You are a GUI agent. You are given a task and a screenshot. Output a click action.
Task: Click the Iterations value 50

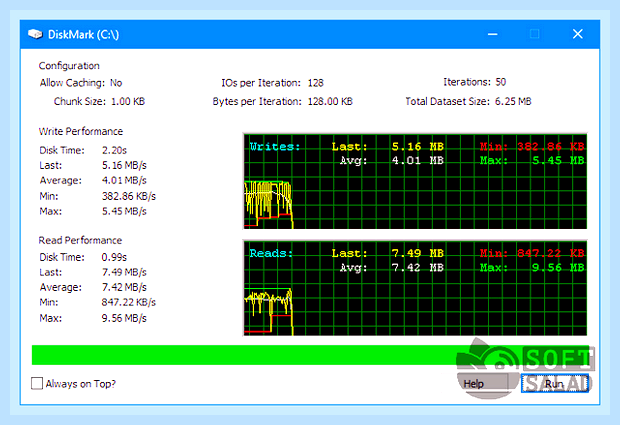501,82
